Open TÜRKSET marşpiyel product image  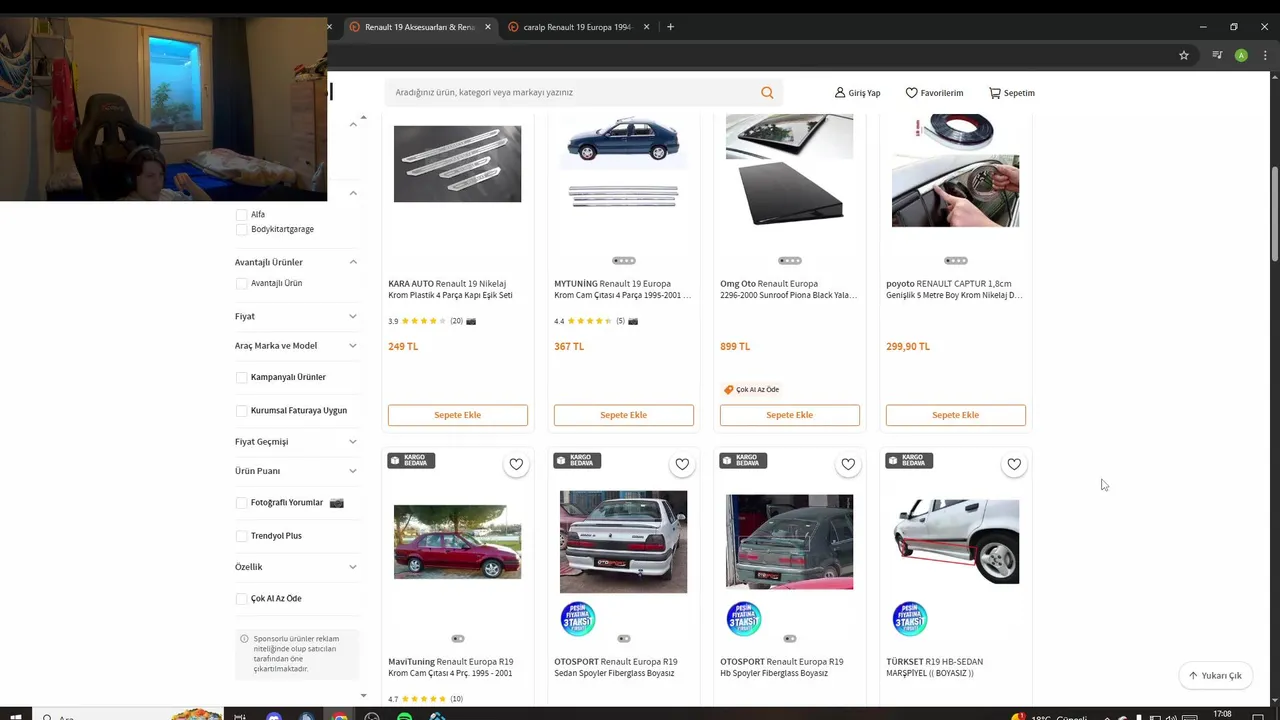(955, 542)
